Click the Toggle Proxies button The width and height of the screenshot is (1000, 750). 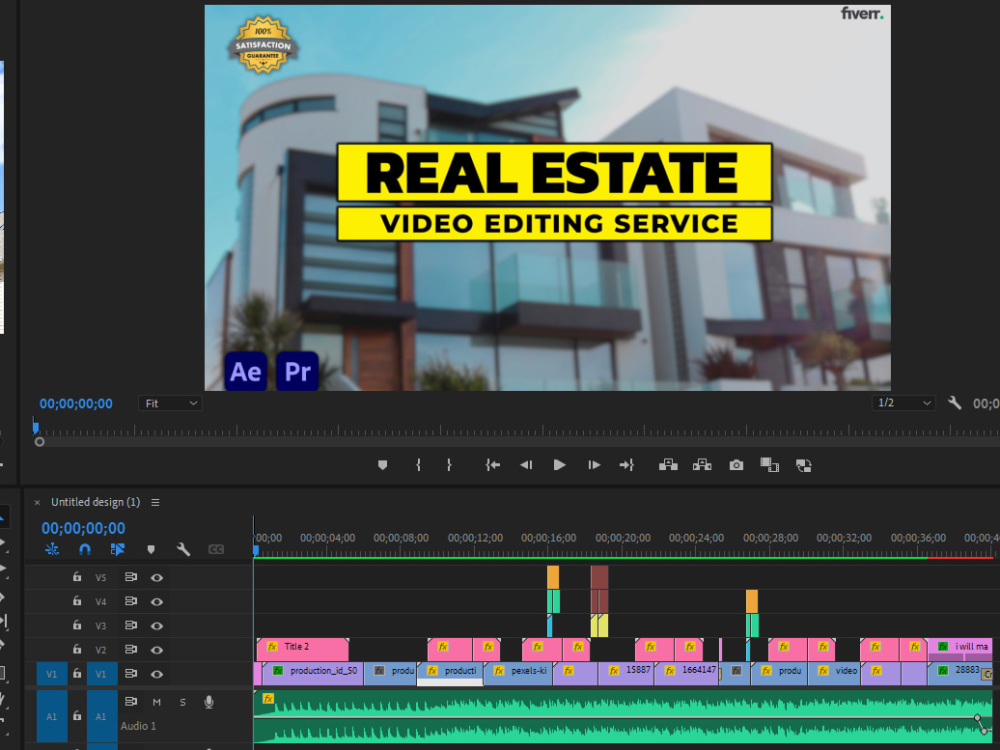pos(804,466)
